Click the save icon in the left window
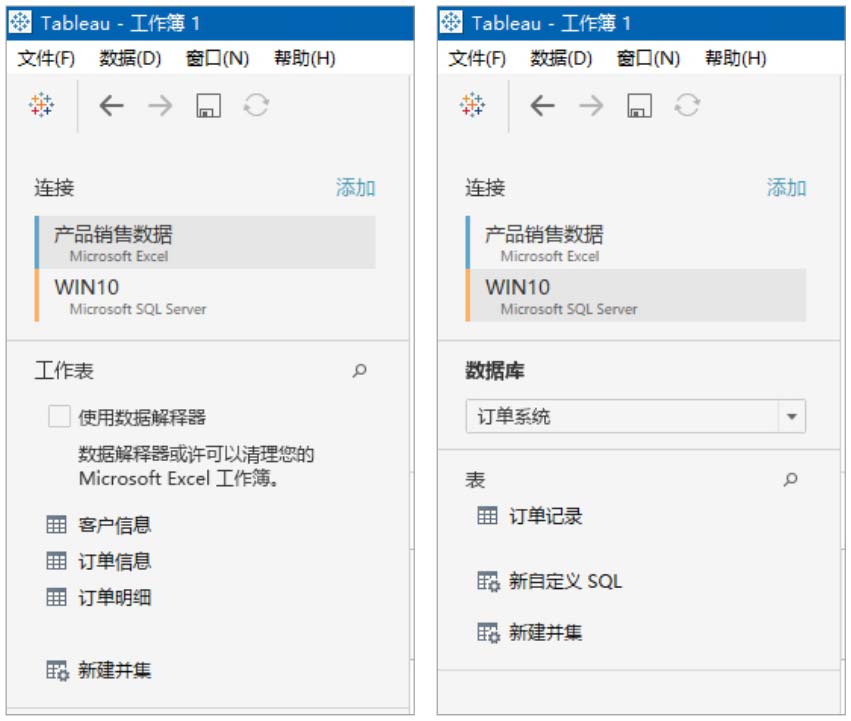The height and width of the screenshot is (721, 851). [x=208, y=105]
